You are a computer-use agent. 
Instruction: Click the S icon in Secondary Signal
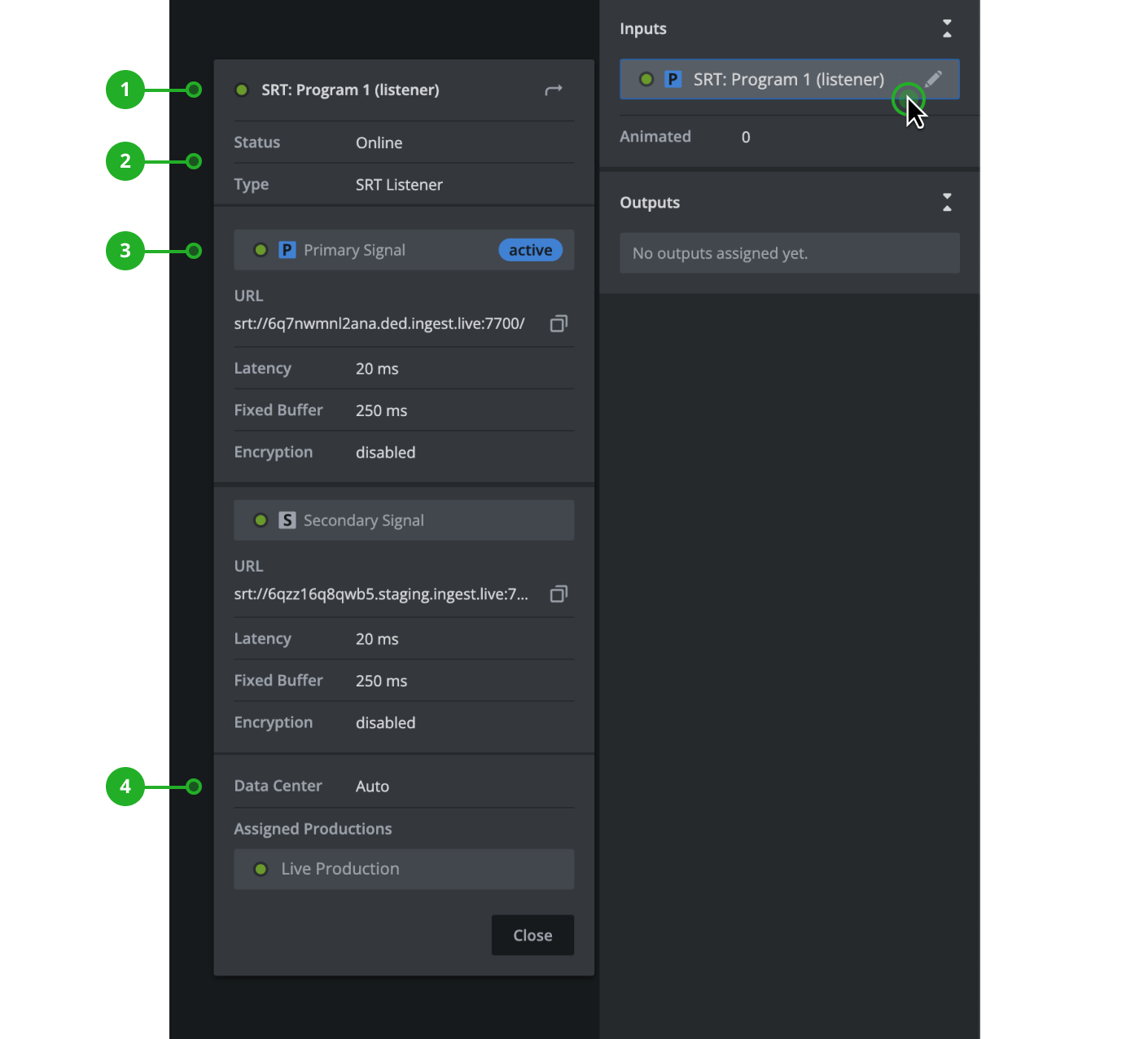click(287, 520)
